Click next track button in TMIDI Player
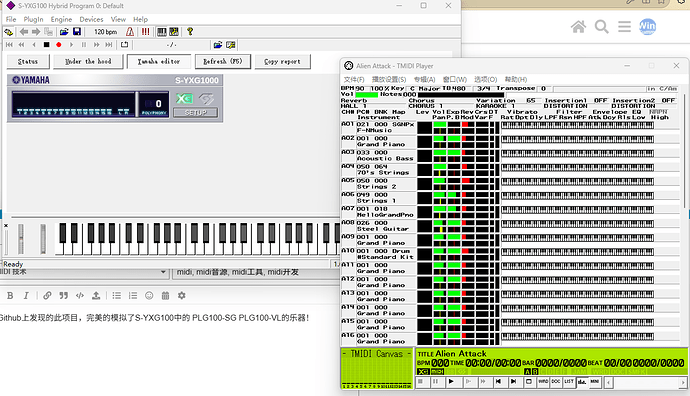Screen dimensions: 690x396 514,381
